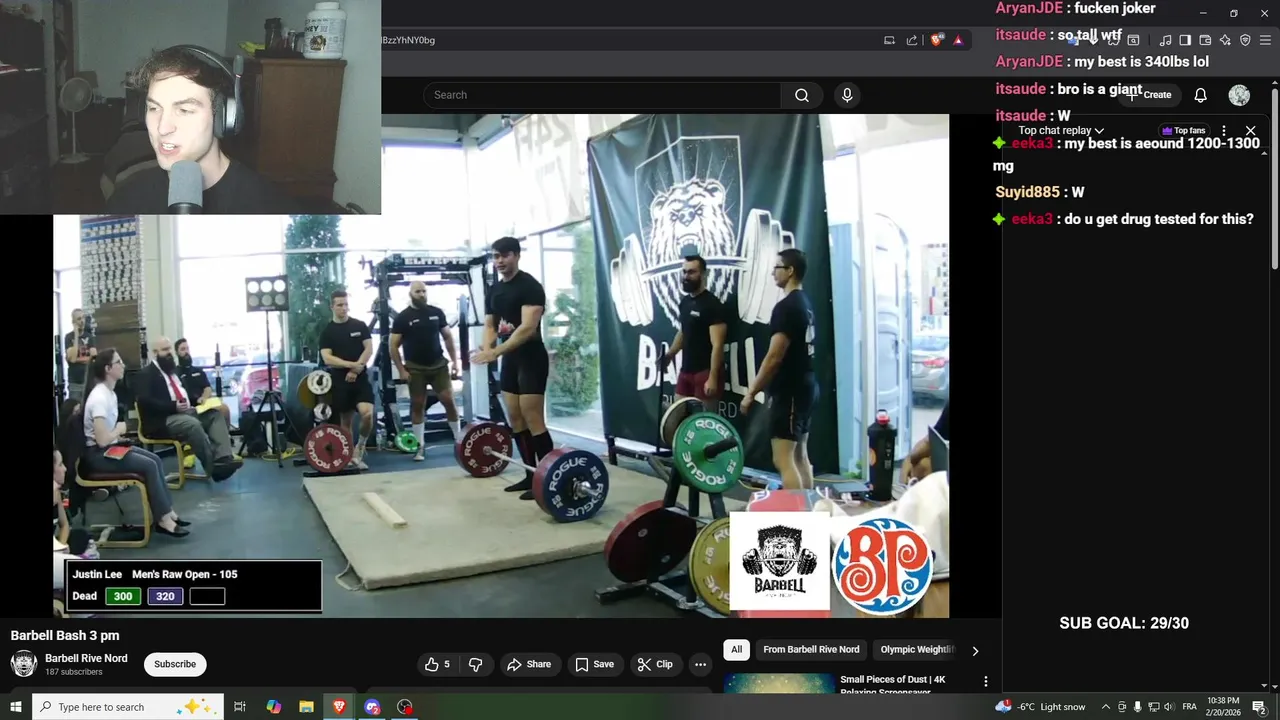Open Discord taskbar icon
The image size is (1280, 720).
pos(372,707)
